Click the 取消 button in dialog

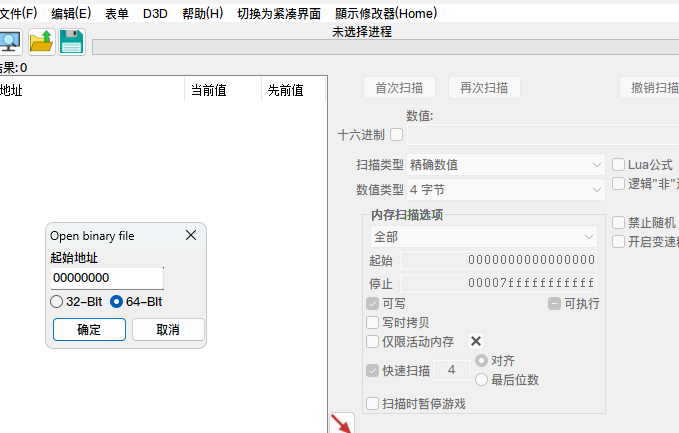pos(168,330)
